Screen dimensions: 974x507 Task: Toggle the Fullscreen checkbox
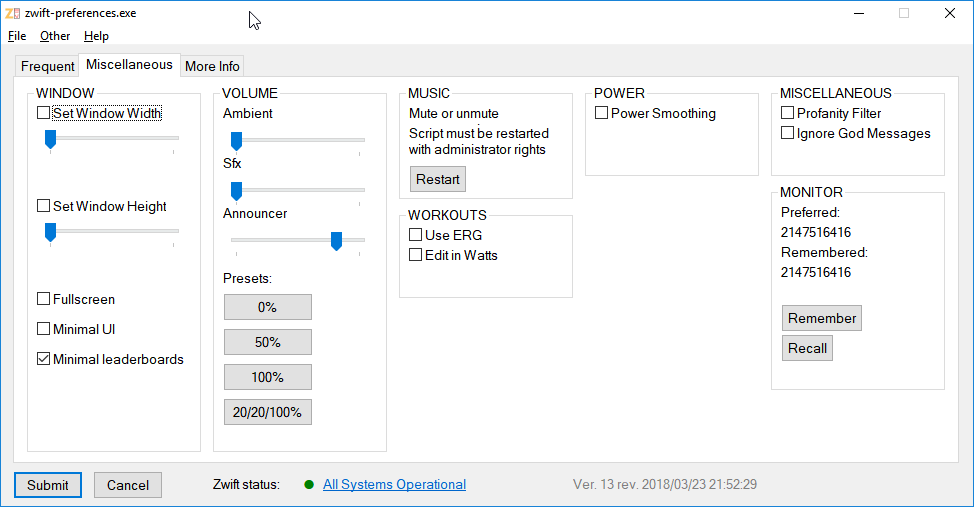coord(43,299)
